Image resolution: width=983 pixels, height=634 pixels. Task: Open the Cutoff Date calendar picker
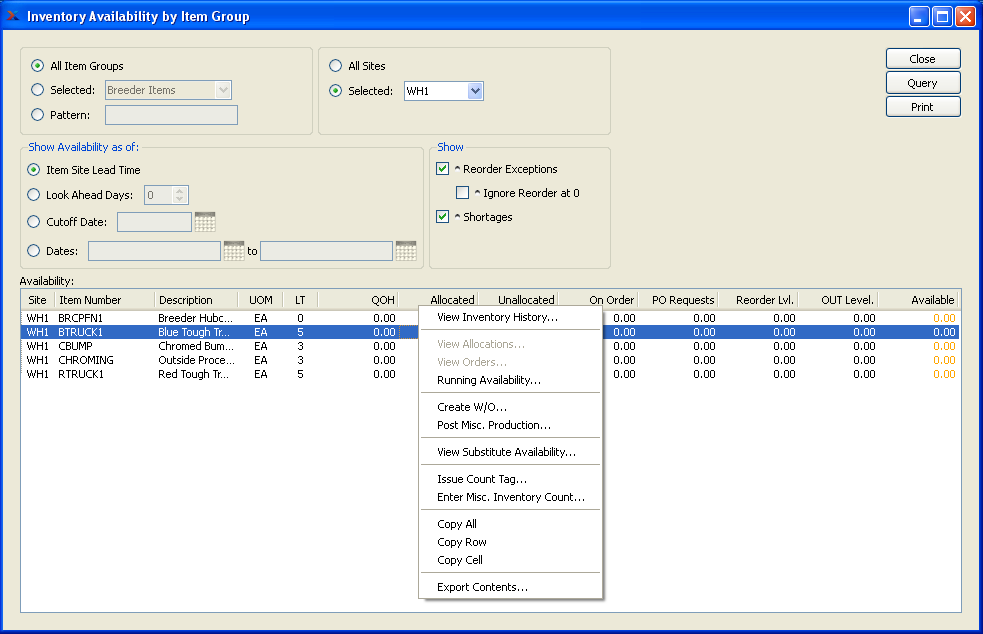(205, 222)
